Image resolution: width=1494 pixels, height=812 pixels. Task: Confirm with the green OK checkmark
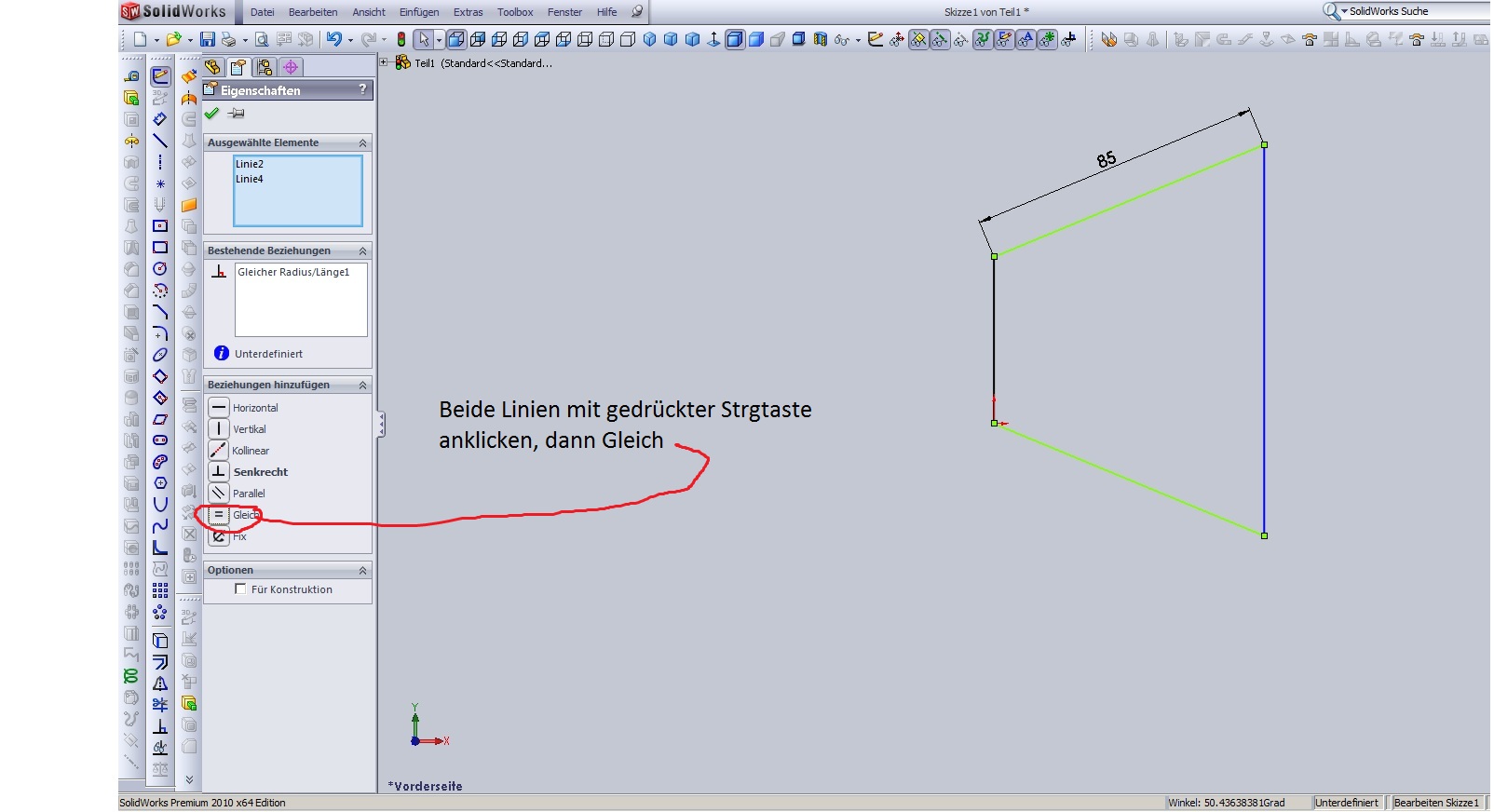pyautogui.click(x=212, y=114)
